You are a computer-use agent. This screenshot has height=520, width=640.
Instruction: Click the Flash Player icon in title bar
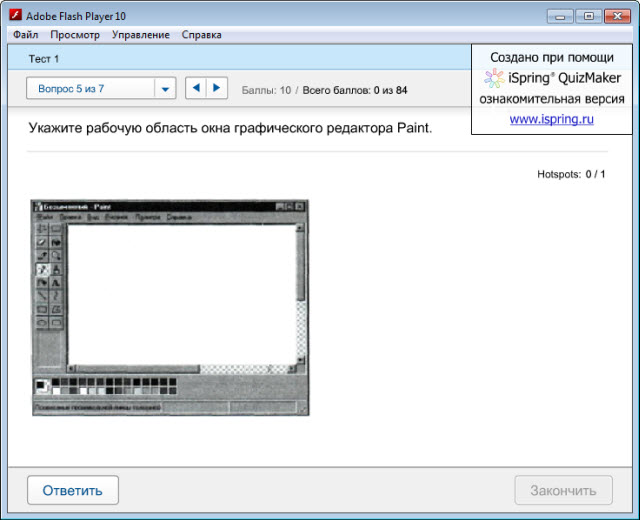(x=15, y=16)
